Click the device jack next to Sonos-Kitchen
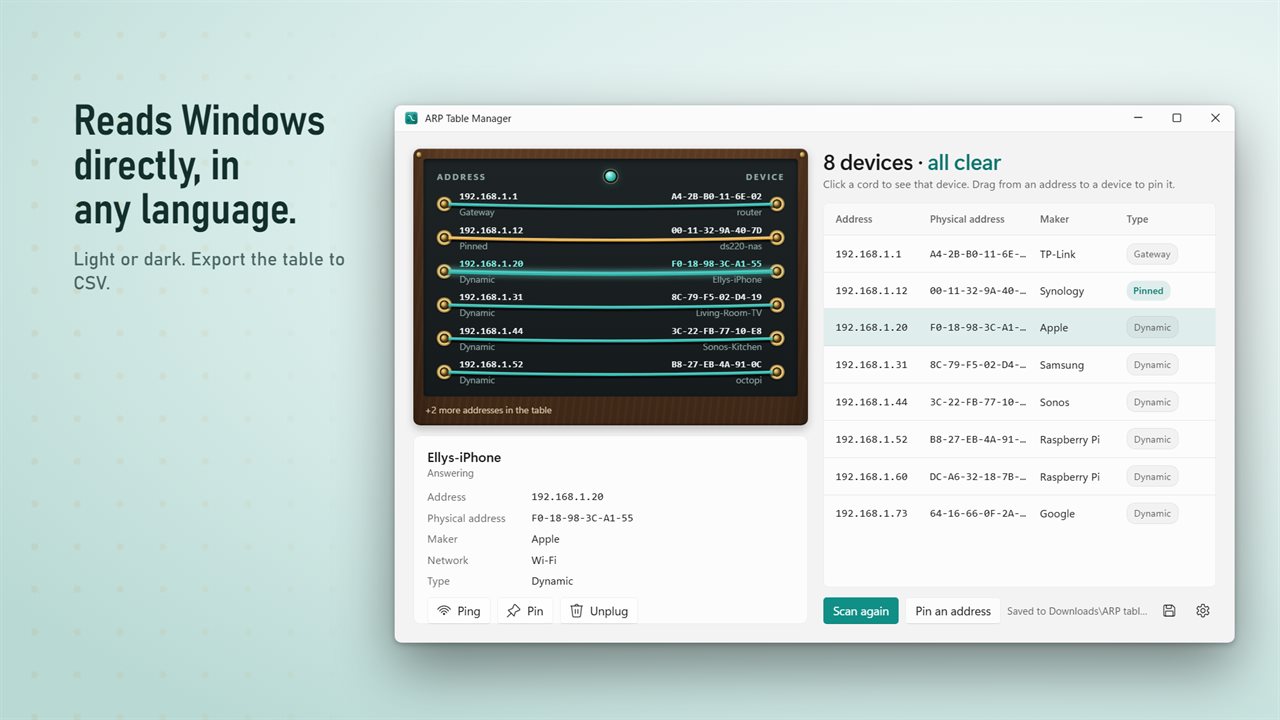The height and width of the screenshot is (720, 1280). 777,338
